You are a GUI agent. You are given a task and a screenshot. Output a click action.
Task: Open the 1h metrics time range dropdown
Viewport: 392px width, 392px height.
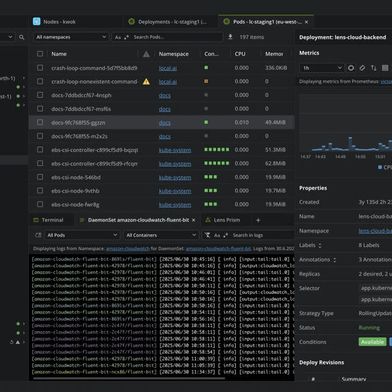[322, 68]
